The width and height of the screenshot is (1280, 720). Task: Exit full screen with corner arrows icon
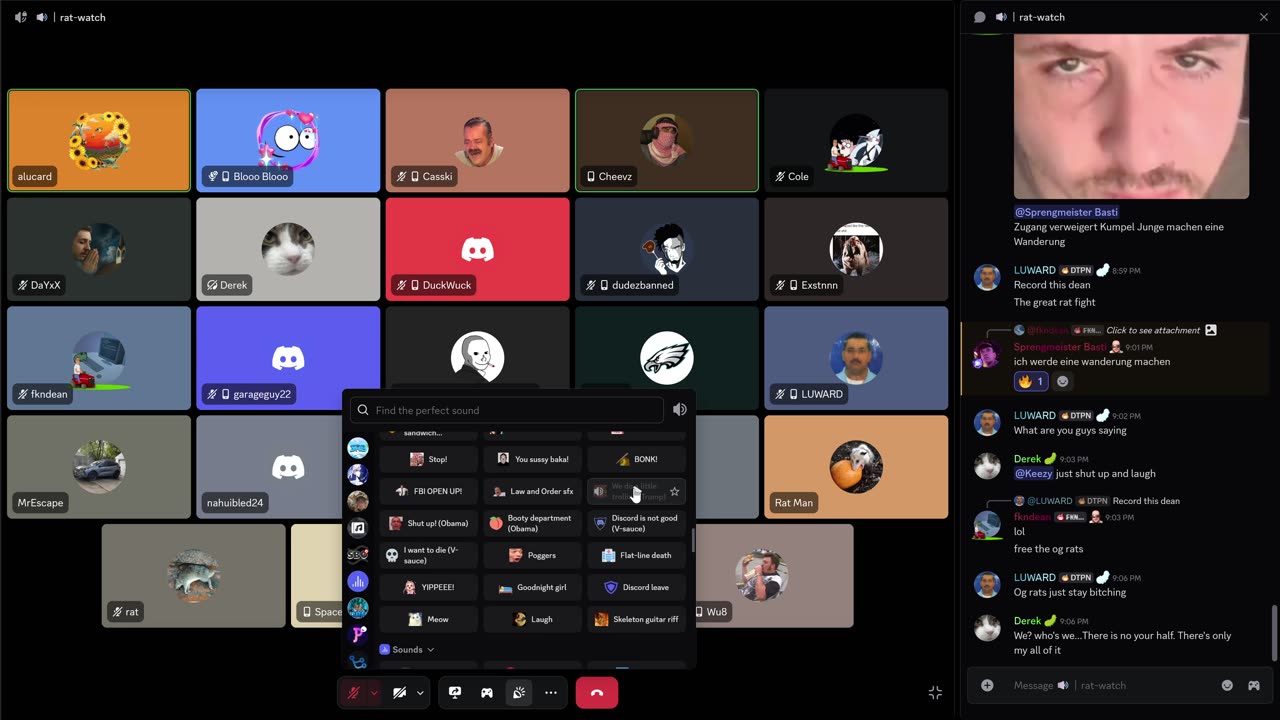[x=935, y=692]
